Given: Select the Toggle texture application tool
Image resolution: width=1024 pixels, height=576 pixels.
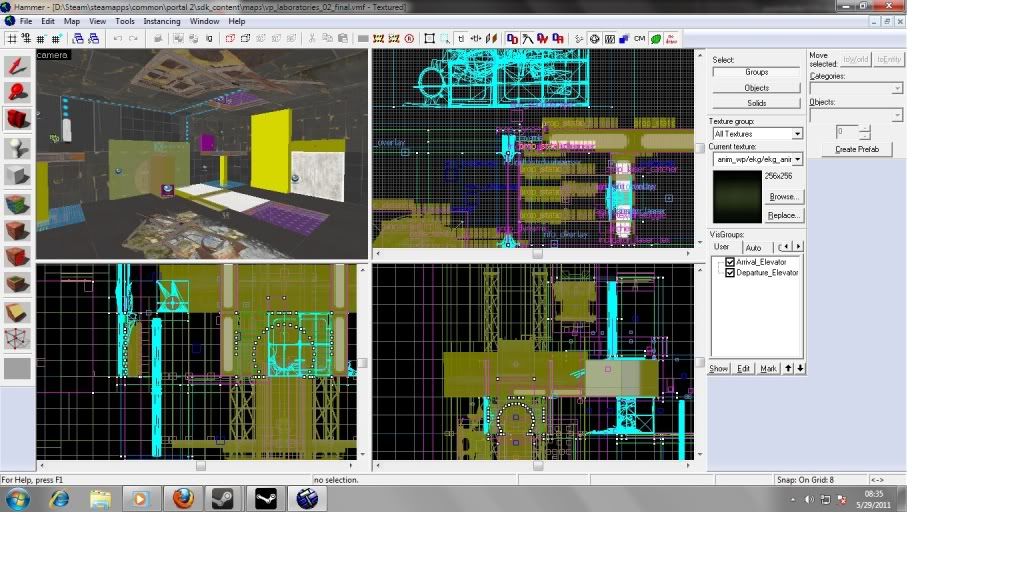Looking at the screenshot, I should (17, 204).
